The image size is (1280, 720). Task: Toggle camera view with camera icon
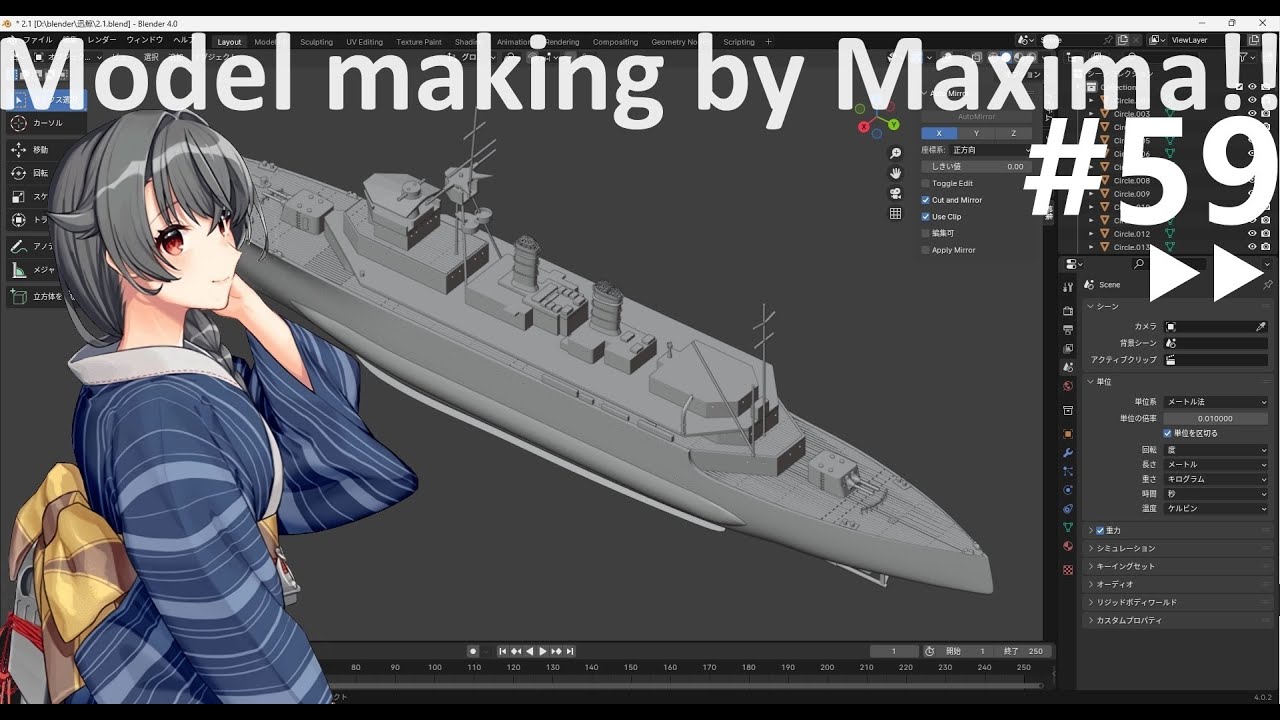click(x=896, y=193)
